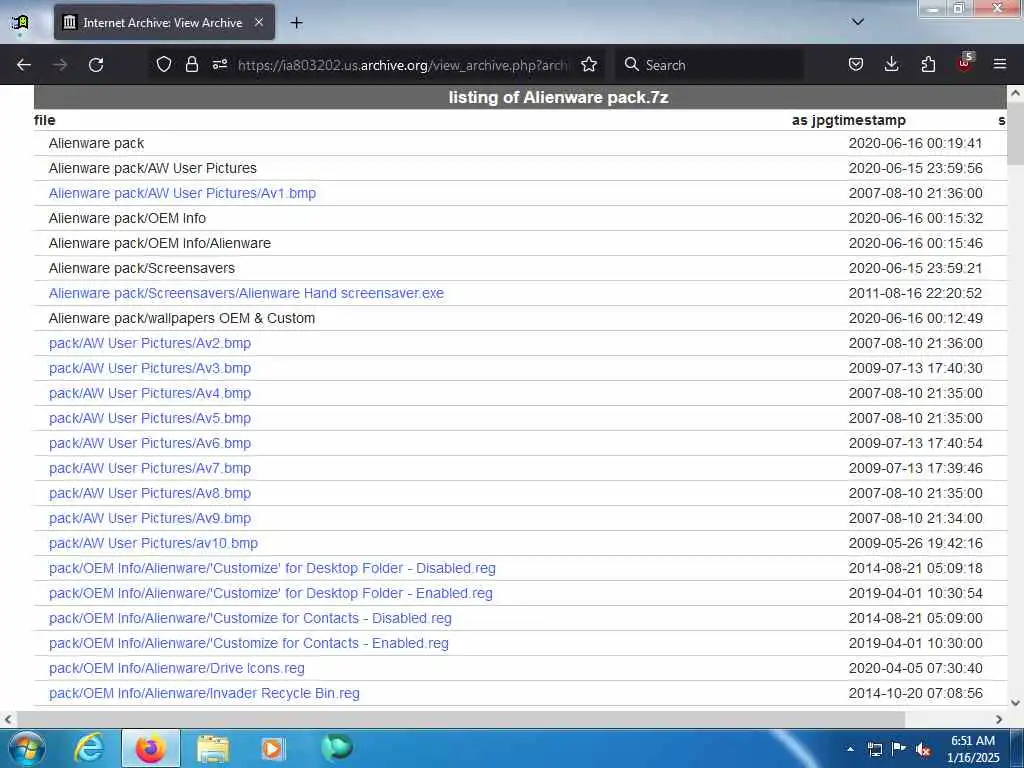Click the vertical scrollbar down arrow
1024x768 pixels.
1016,703
